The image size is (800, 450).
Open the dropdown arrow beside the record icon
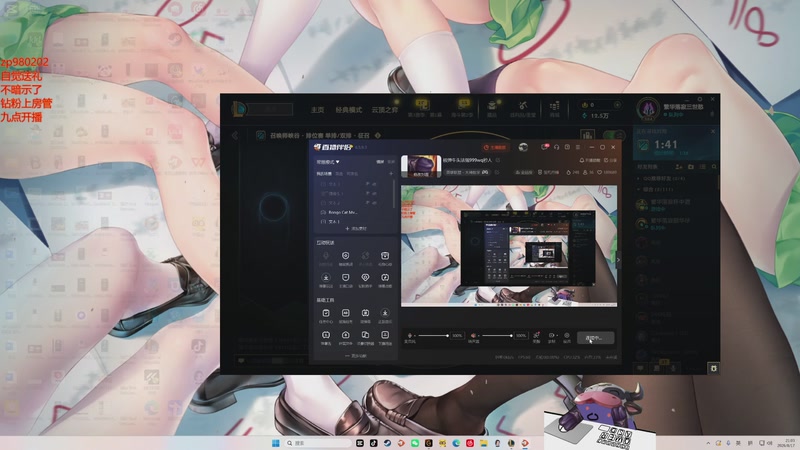coord(556,336)
